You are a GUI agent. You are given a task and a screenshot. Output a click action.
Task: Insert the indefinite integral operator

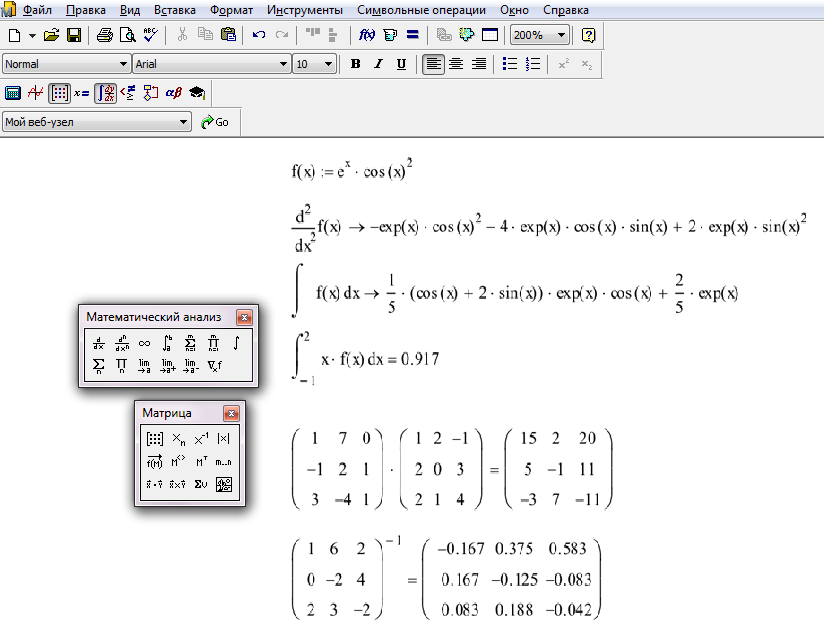tap(236, 344)
